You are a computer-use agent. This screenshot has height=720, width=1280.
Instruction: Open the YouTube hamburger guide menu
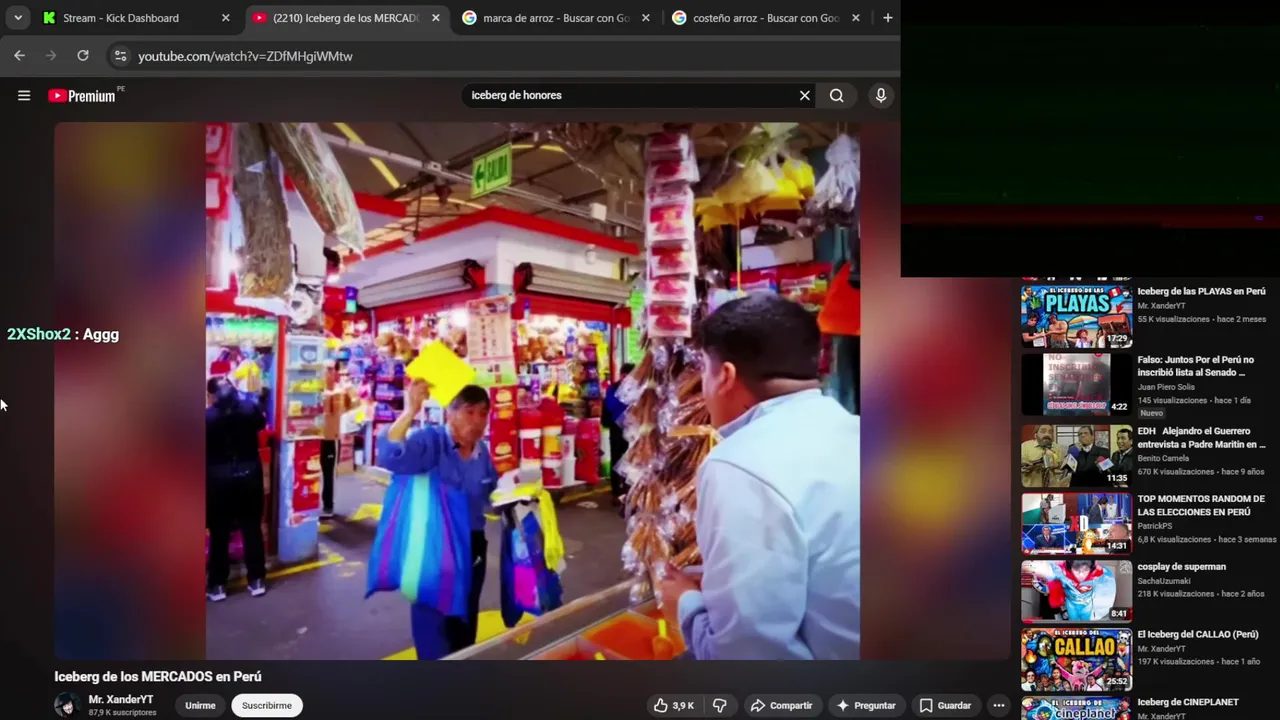point(24,96)
